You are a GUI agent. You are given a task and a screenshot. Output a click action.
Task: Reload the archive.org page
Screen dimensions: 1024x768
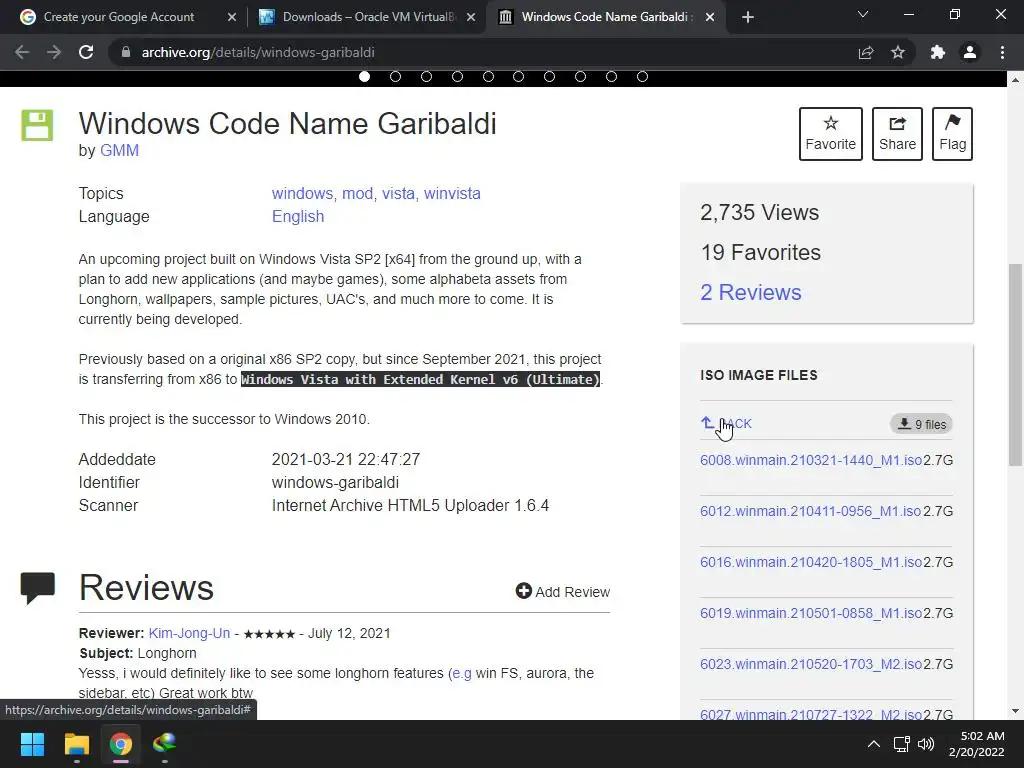click(86, 52)
